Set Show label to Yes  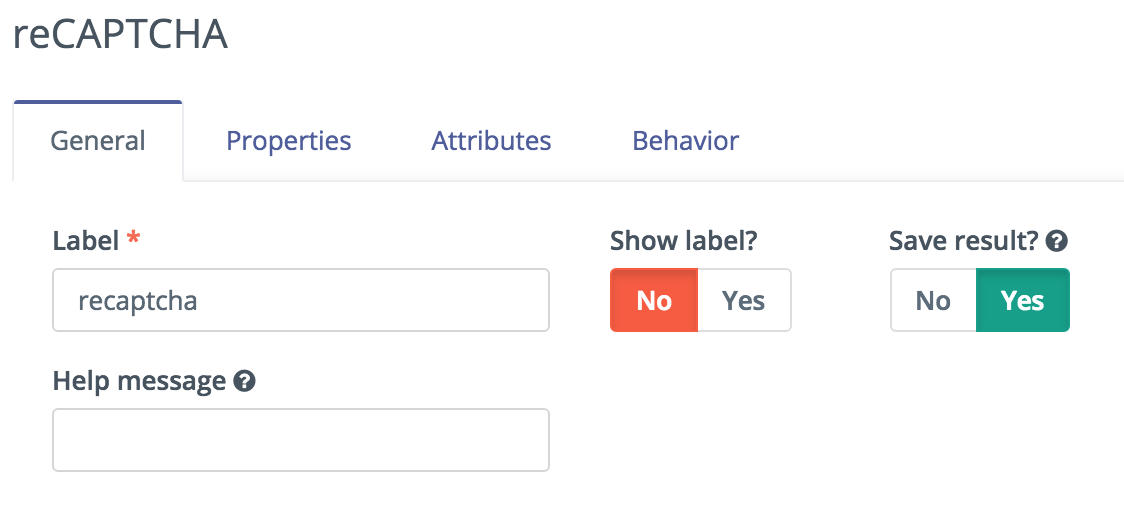[744, 300]
